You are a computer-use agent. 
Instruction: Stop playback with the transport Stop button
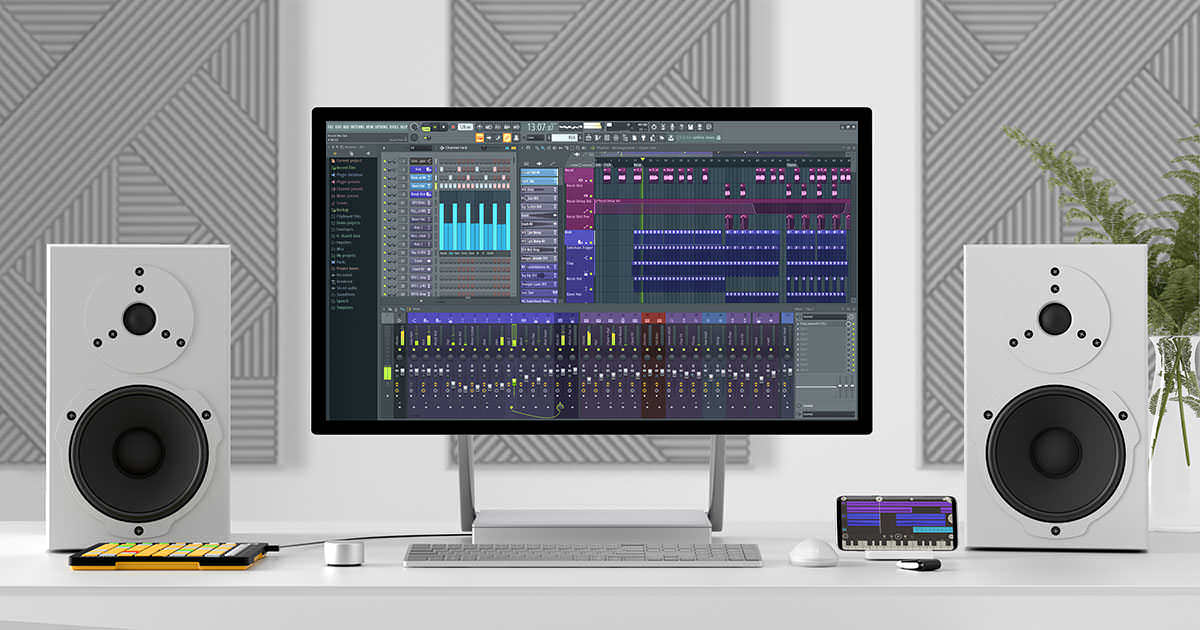[444, 127]
